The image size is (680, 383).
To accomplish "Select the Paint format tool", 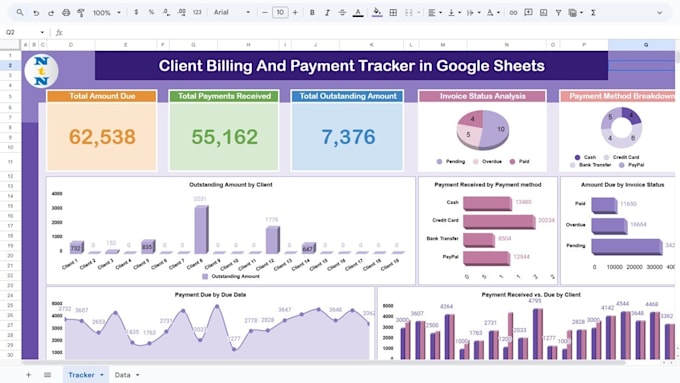I will point(81,13).
